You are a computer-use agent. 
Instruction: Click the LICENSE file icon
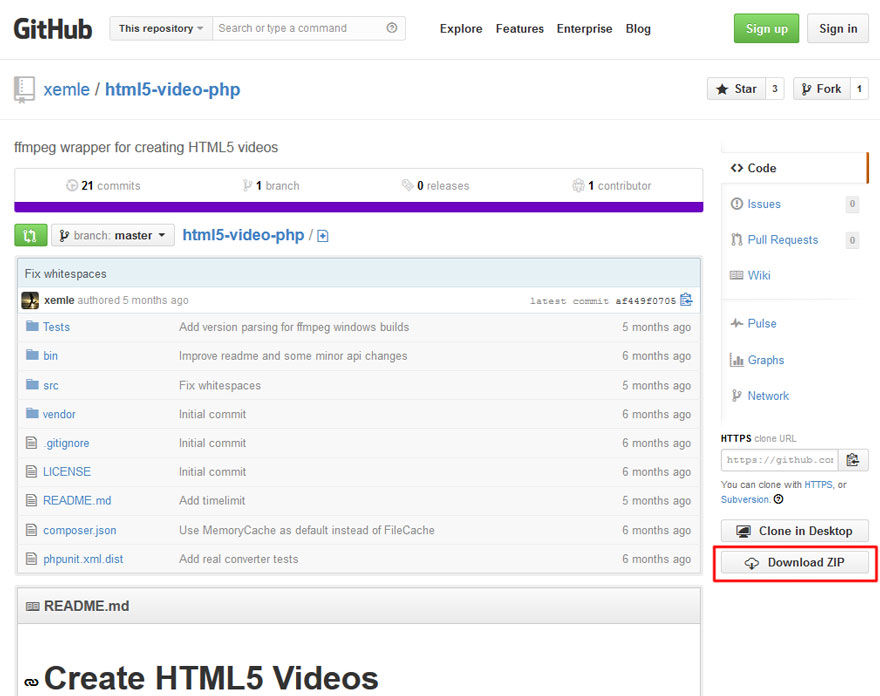[31, 471]
